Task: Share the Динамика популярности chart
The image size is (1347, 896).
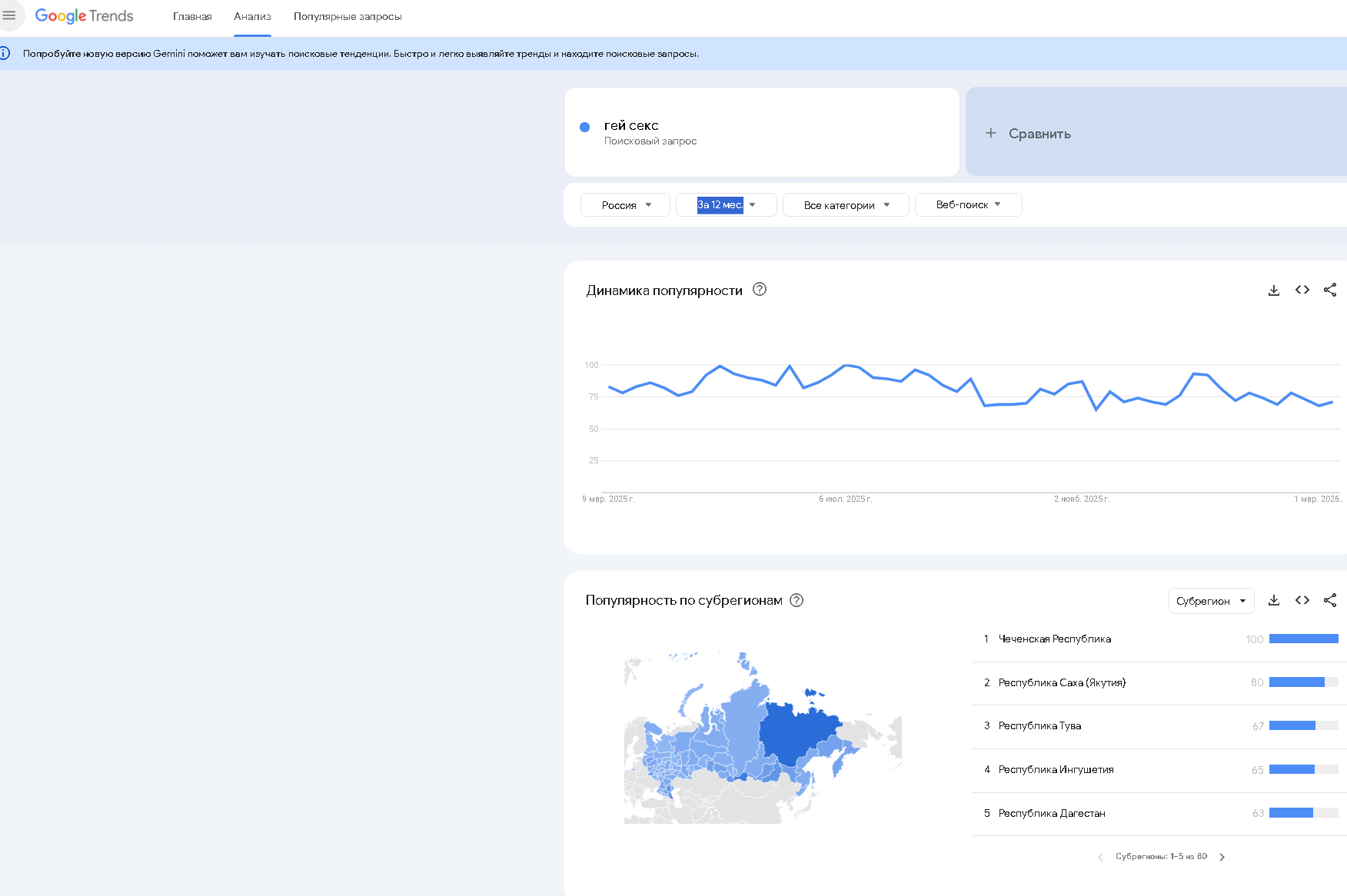Action: click(x=1330, y=290)
